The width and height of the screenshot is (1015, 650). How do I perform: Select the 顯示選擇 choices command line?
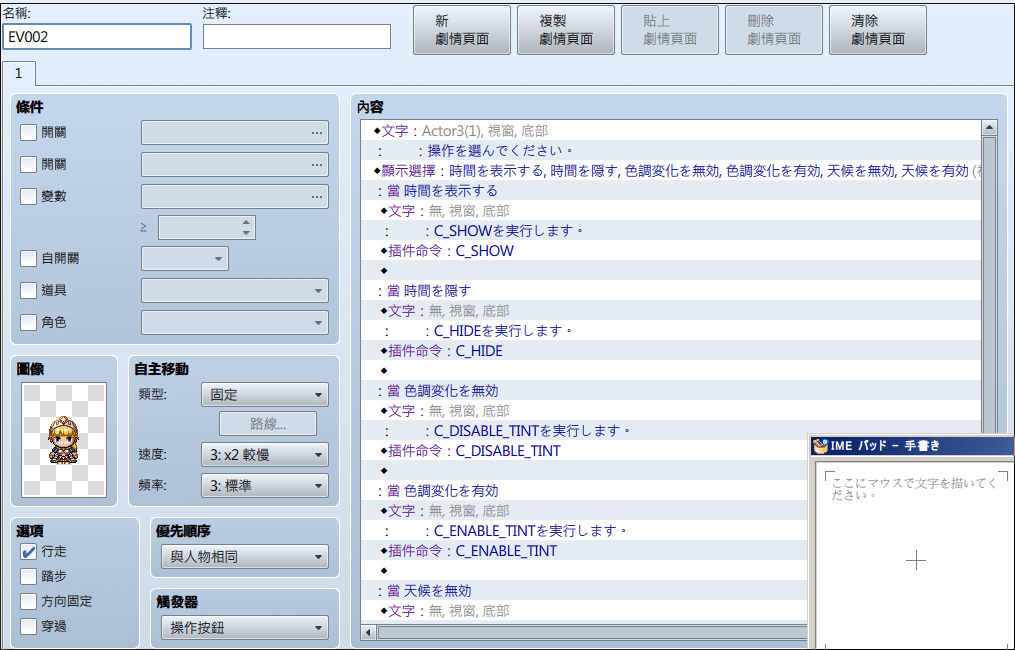click(671, 171)
